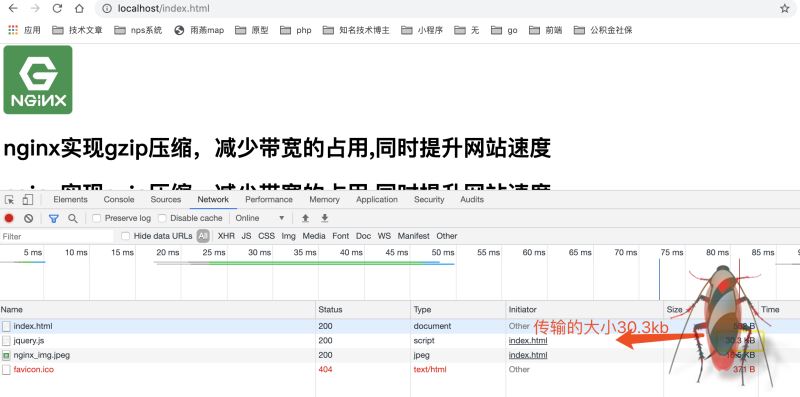Open the 知名技术博主 bookmark folder

click(356, 30)
